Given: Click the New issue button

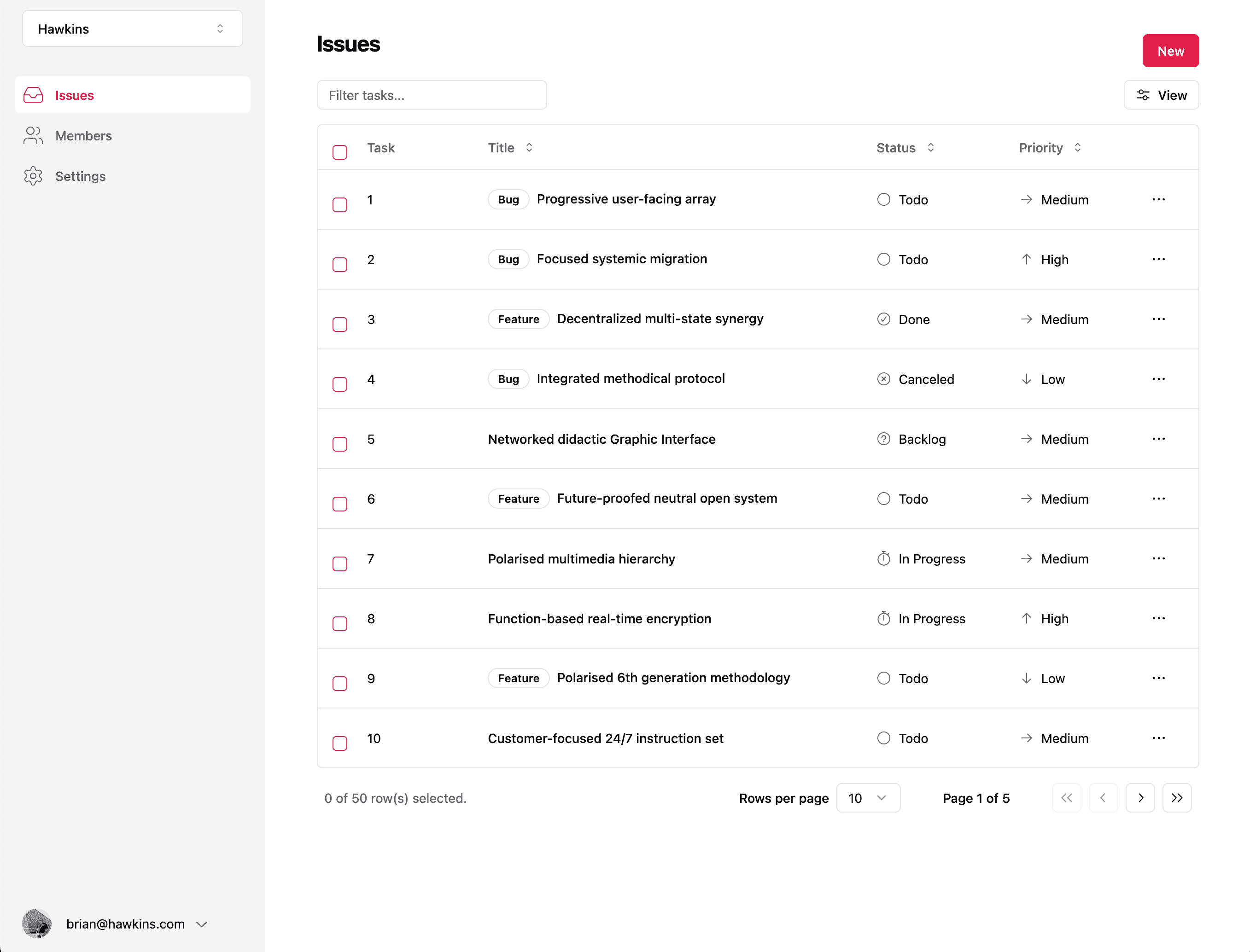Looking at the screenshot, I should (x=1170, y=50).
